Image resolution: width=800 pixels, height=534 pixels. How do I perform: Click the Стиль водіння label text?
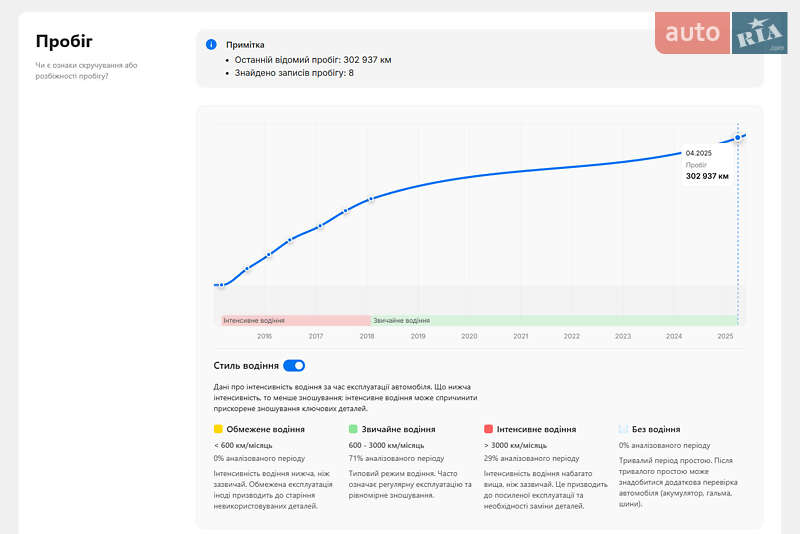[x=246, y=366]
